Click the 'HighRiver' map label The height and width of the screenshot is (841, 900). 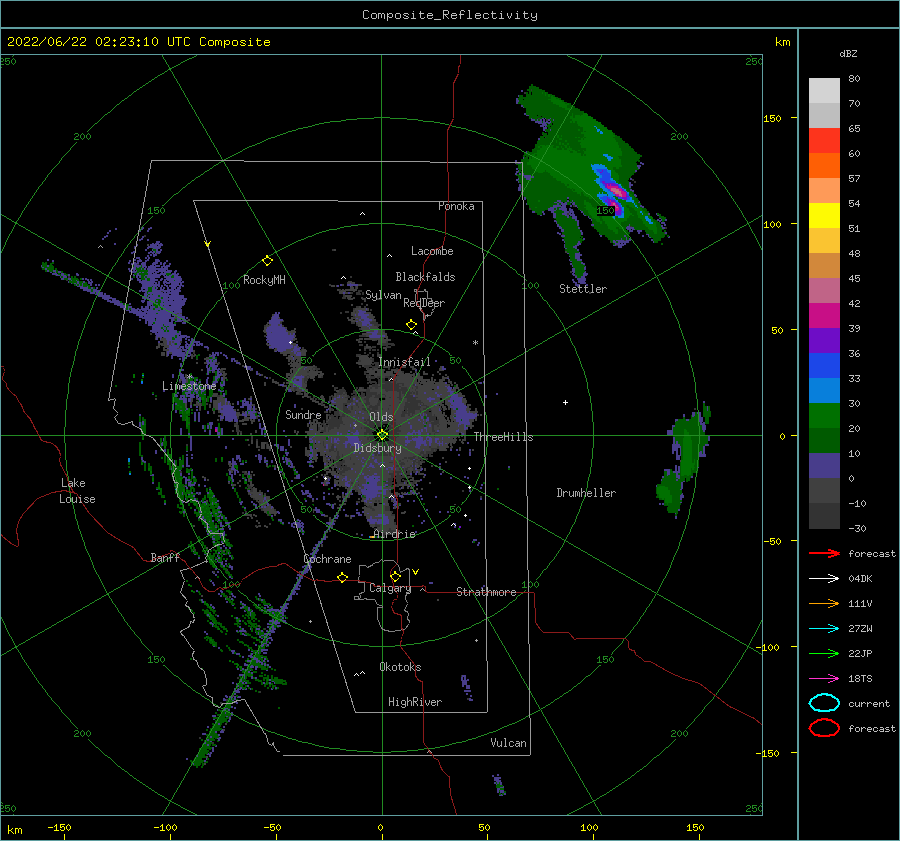coord(415,702)
